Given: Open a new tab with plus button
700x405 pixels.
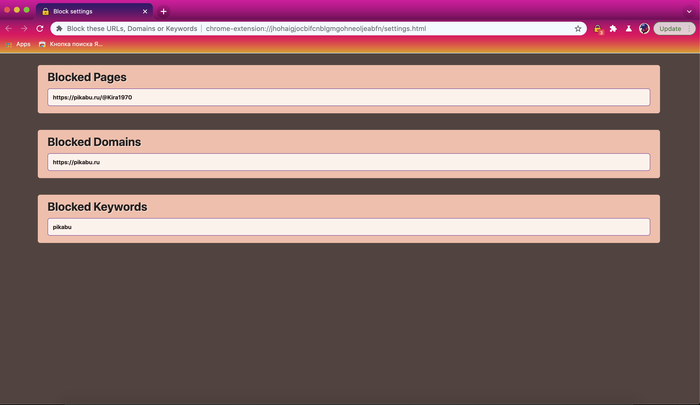Looking at the screenshot, I should (164, 11).
